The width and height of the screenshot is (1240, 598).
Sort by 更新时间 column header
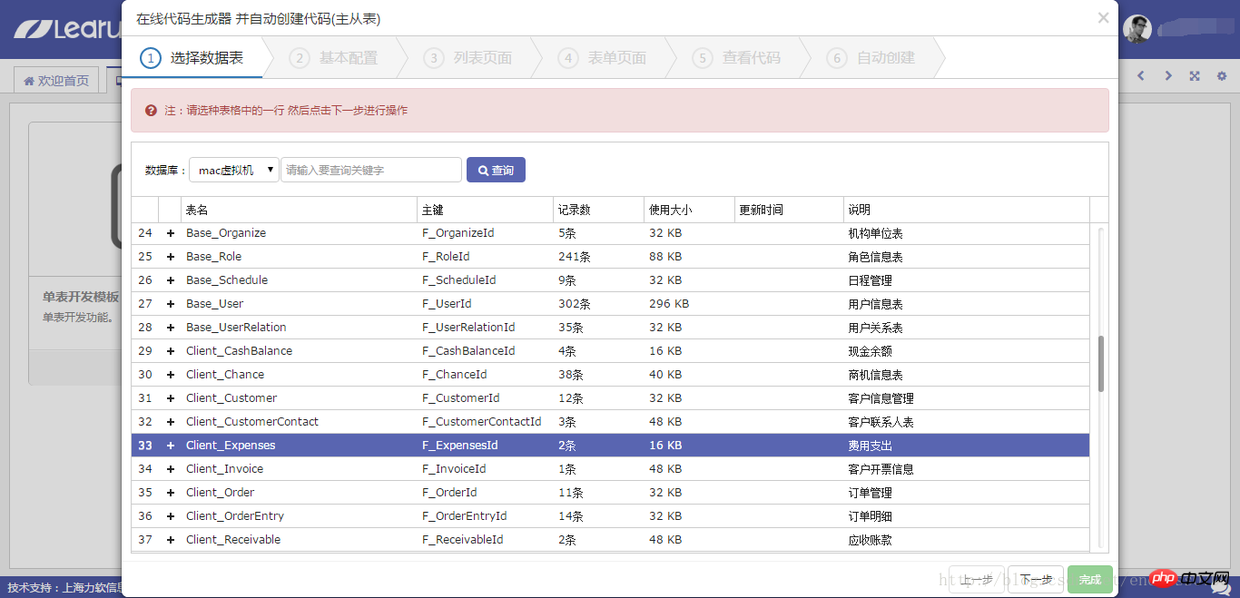click(789, 210)
